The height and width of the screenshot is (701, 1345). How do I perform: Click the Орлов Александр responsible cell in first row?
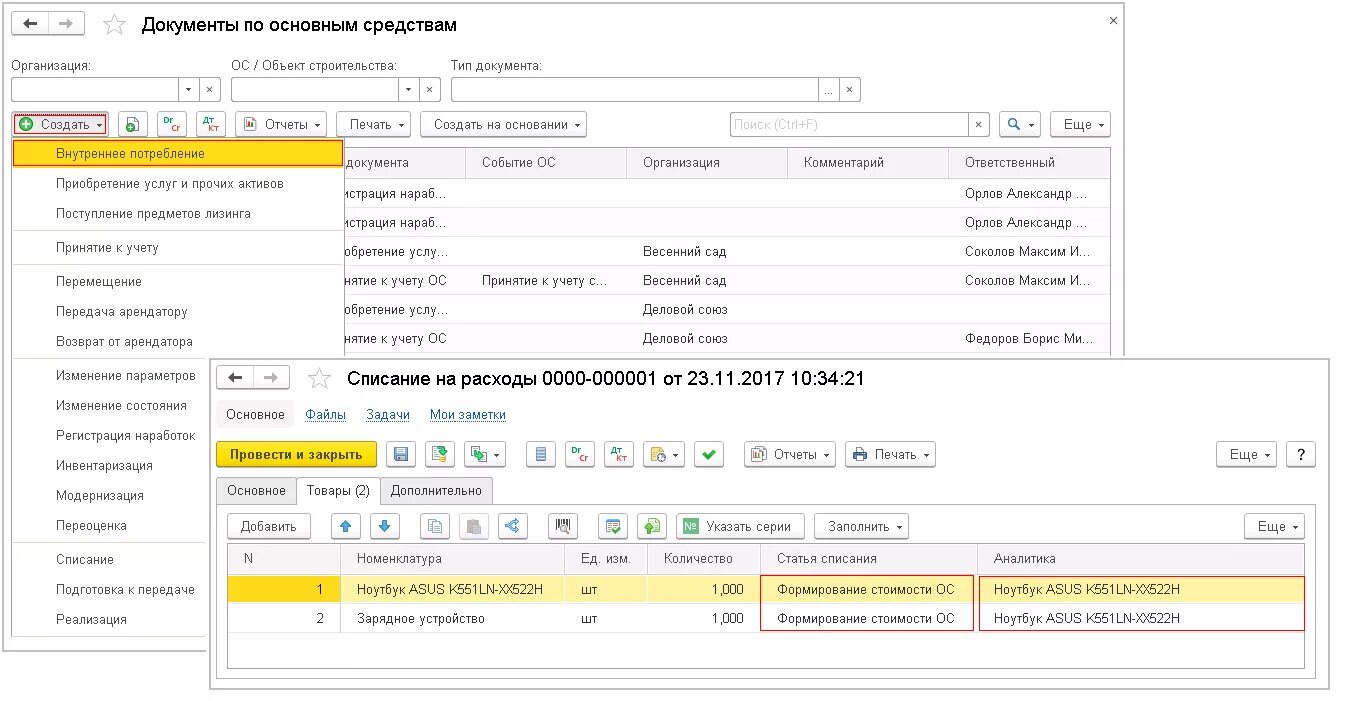tap(1029, 194)
